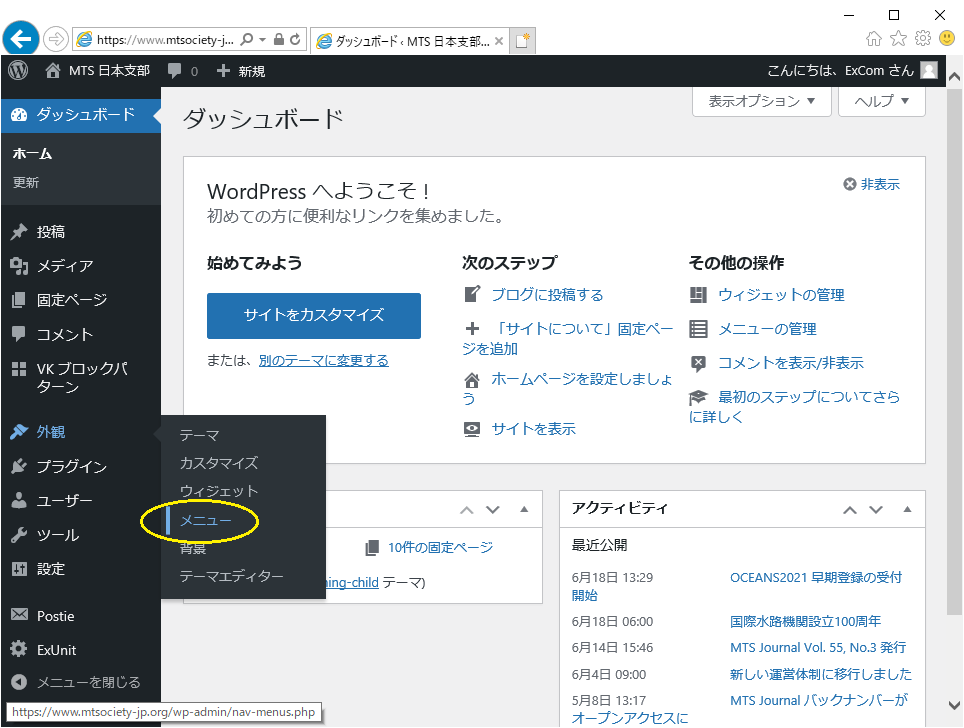The height and width of the screenshot is (728, 964).
Task: Open メディア (Media) in the sidebar
Action: (64, 266)
